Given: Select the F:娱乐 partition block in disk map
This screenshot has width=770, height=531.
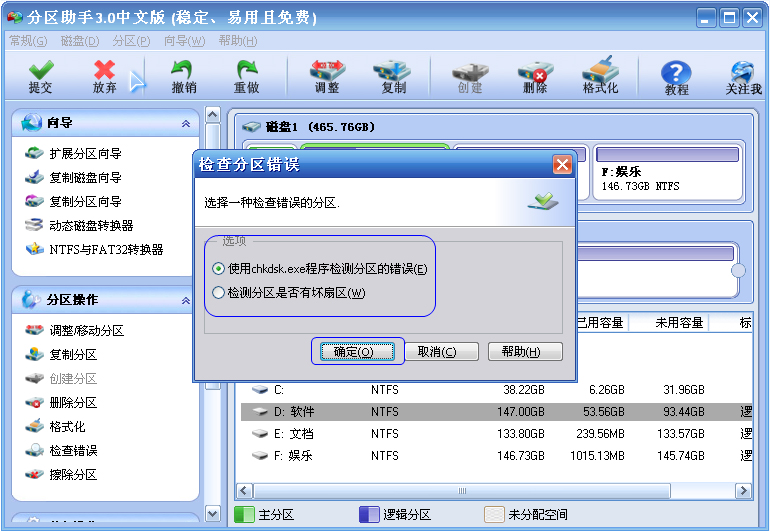Looking at the screenshot, I should (667, 172).
